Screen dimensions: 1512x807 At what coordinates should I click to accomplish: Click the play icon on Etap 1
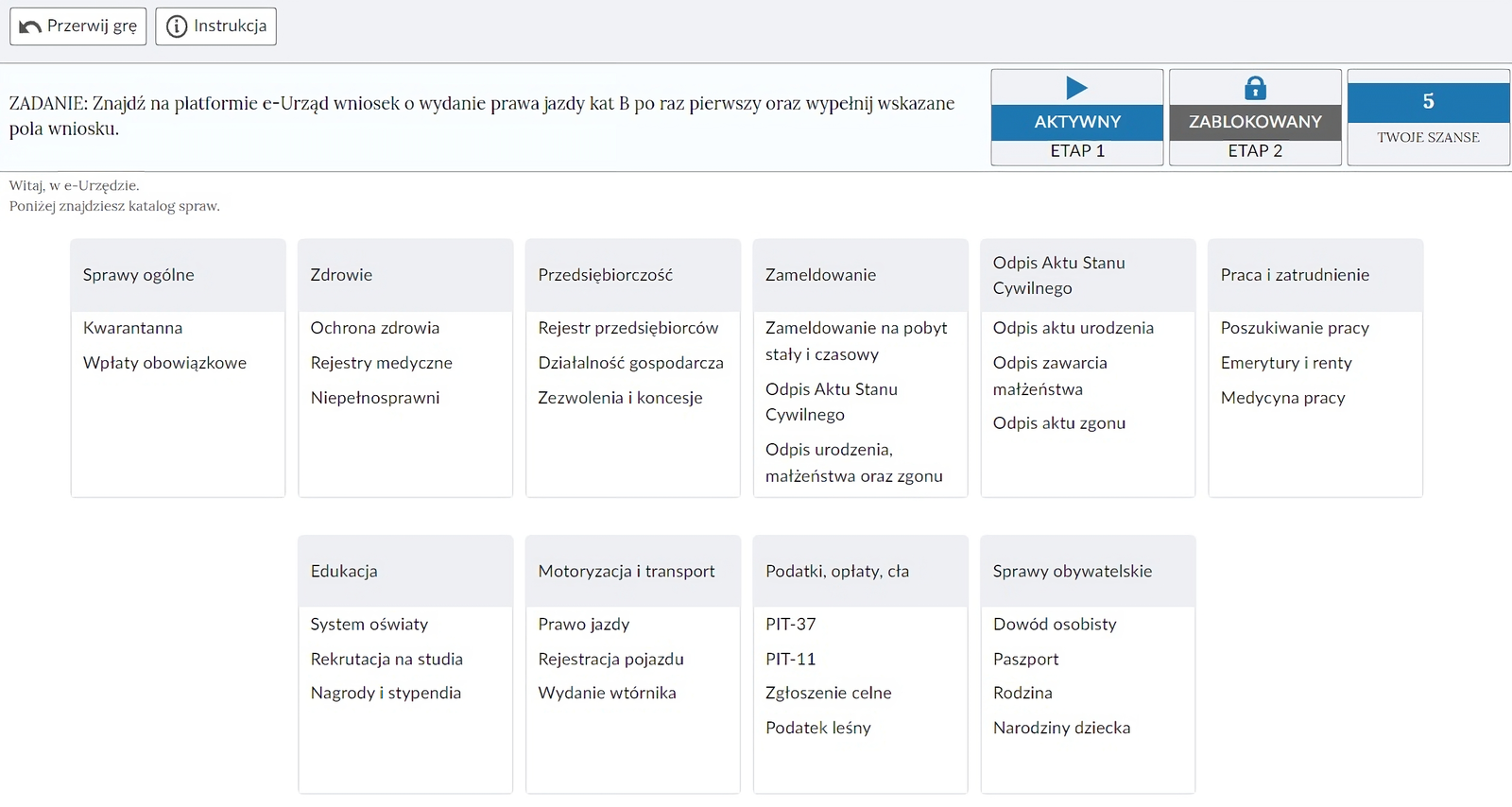1076,88
